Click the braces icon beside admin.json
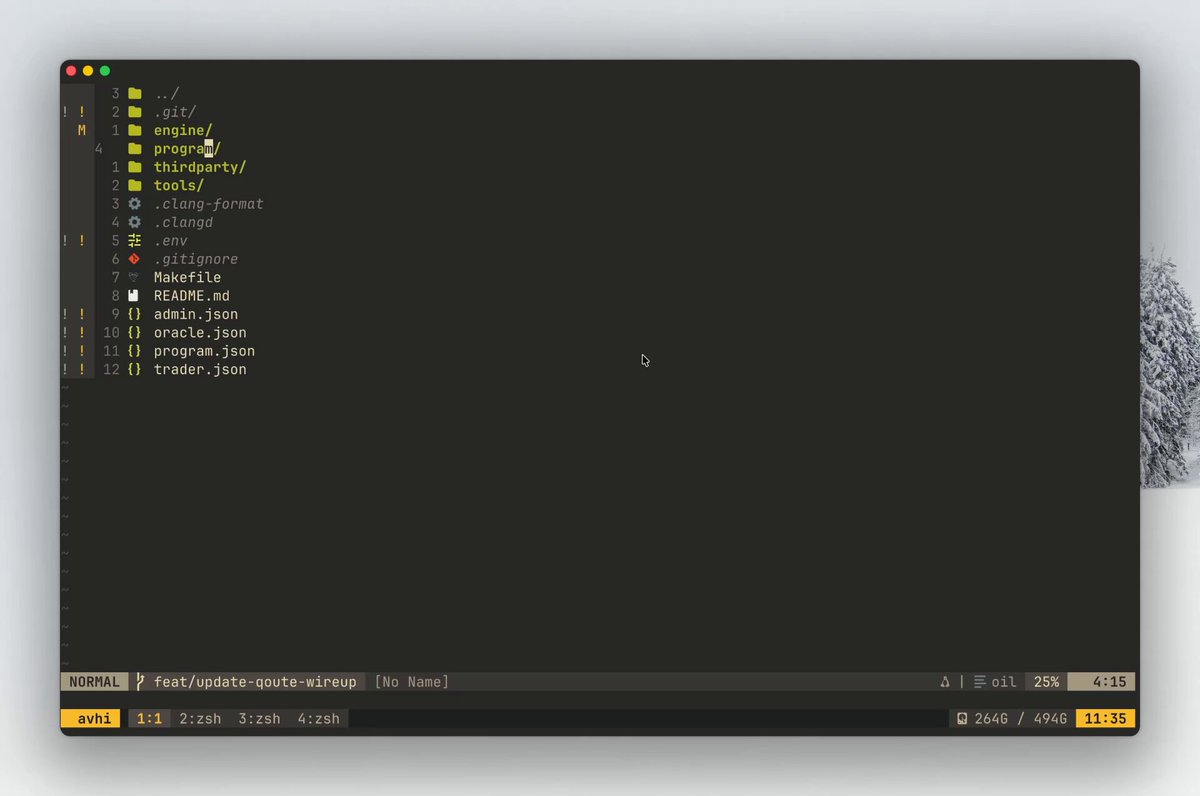The height and width of the screenshot is (796, 1200). tap(135, 314)
